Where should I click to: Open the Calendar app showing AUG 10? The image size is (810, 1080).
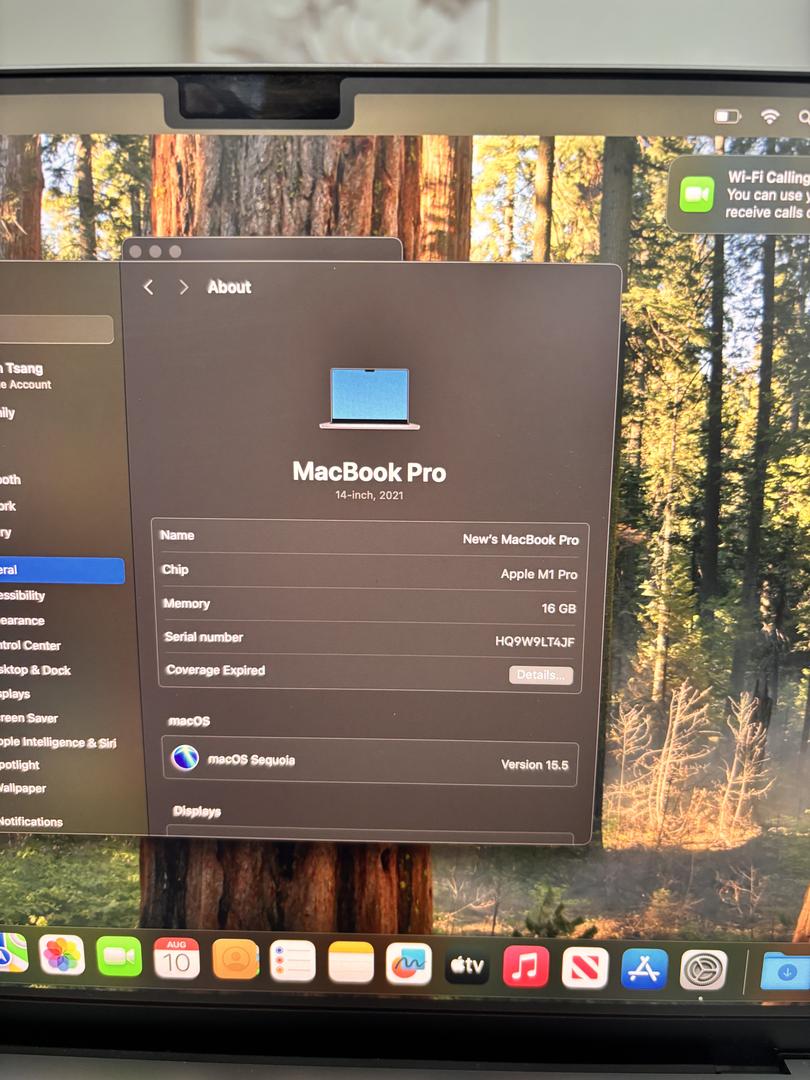176,957
